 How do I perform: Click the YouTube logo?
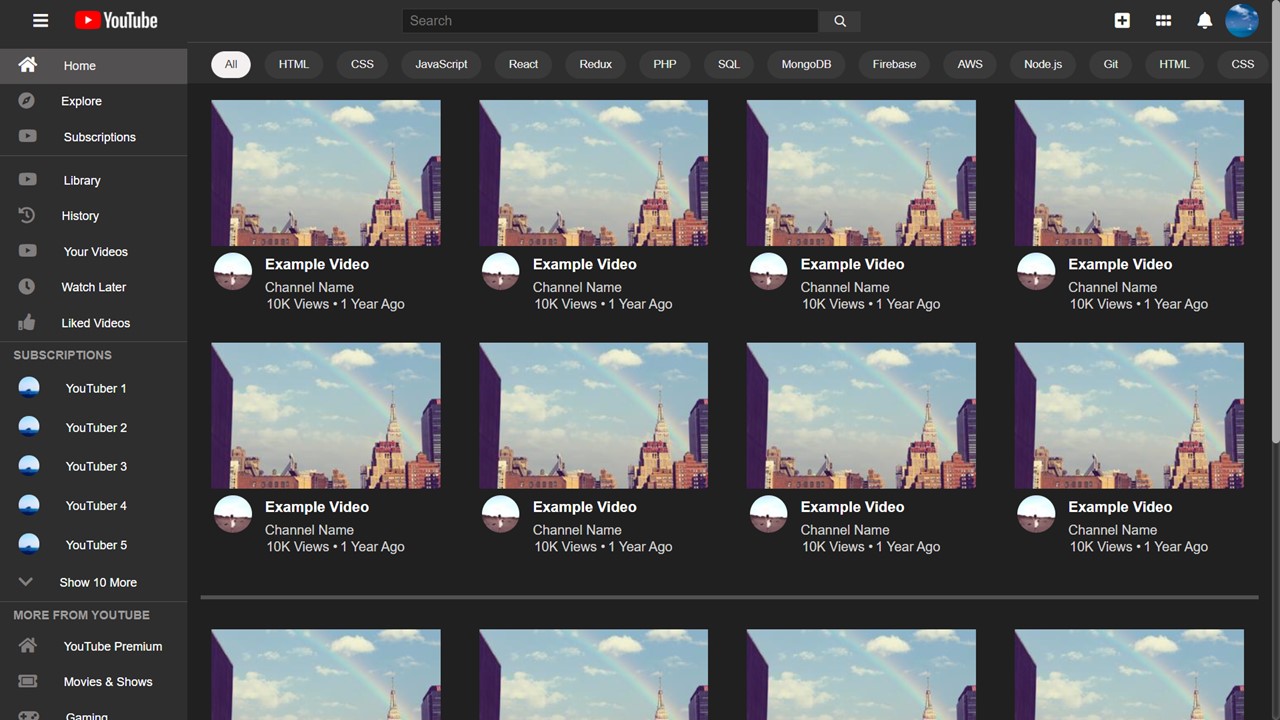pos(116,20)
